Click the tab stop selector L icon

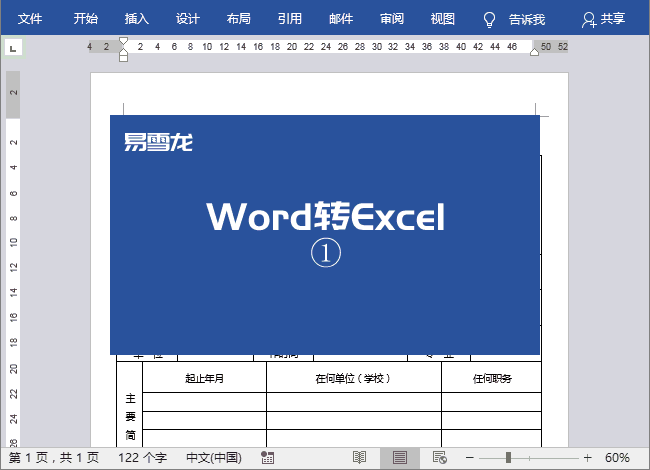pos(13,48)
